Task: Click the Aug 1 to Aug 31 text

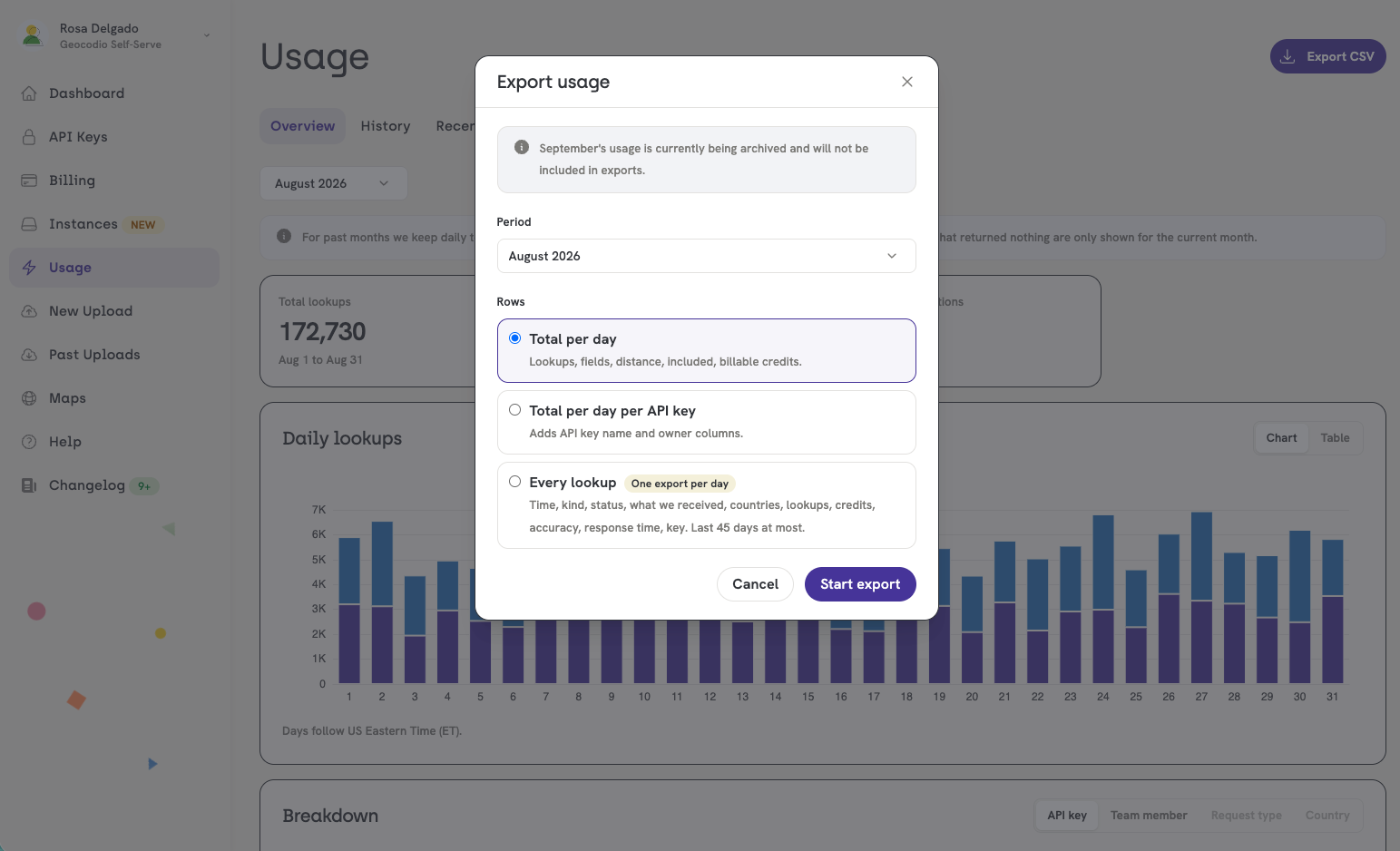Action: [320, 360]
